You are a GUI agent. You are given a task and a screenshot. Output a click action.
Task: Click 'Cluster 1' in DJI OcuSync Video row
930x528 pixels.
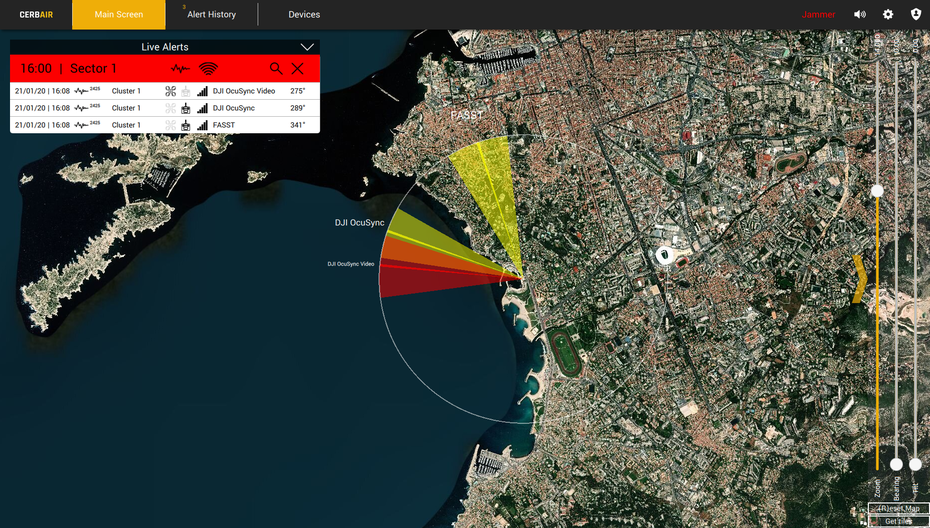coord(126,91)
